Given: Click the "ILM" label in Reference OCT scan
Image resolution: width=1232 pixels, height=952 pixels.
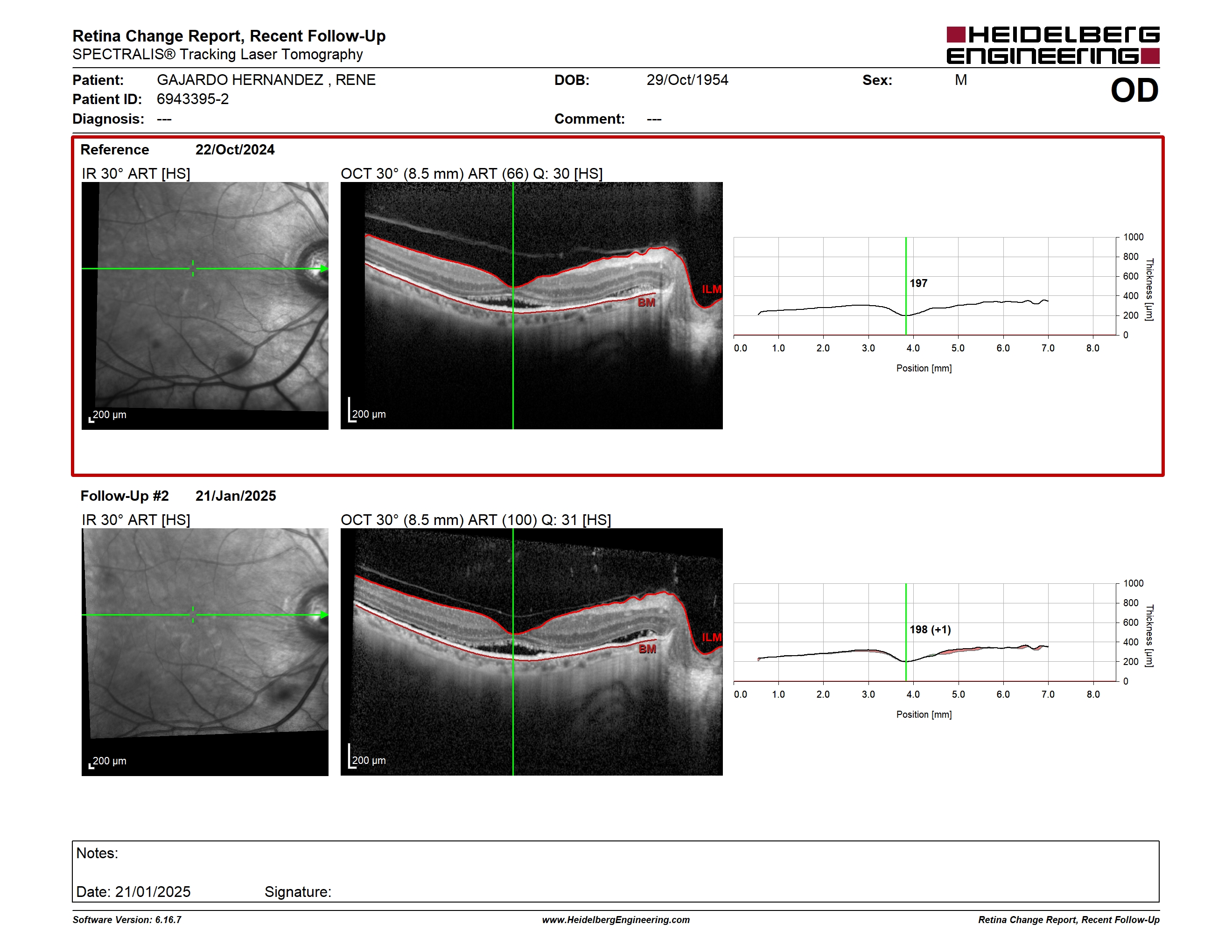Looking at the screenshot, I should [711, 289].
